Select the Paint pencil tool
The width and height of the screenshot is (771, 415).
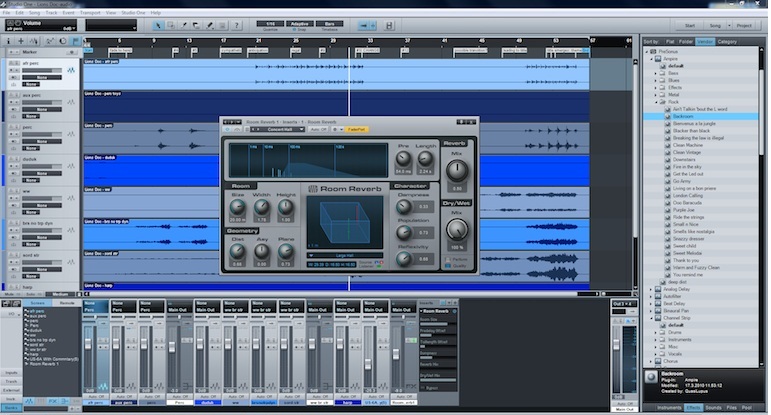click(x=209, y=25)
